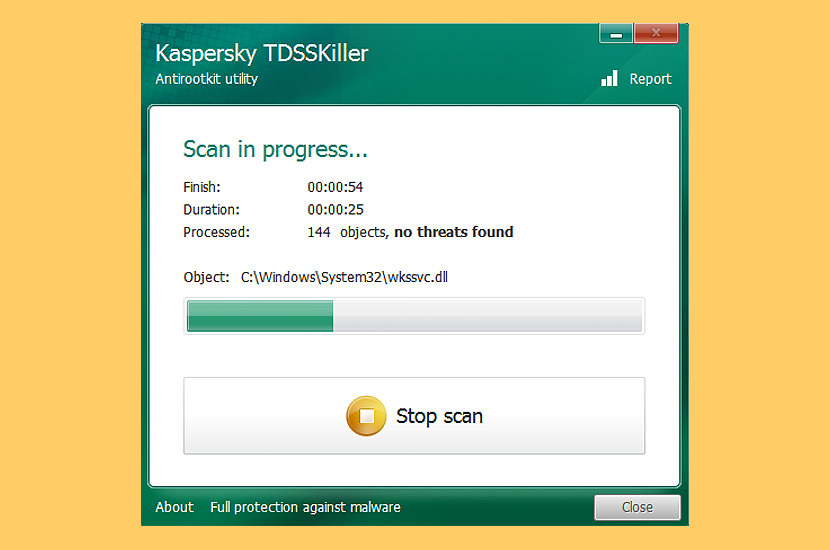The width and height of the screenshot is (830, 550).
Task: Minimize the TDSSKiller window
Action: [x=616, y=34]
